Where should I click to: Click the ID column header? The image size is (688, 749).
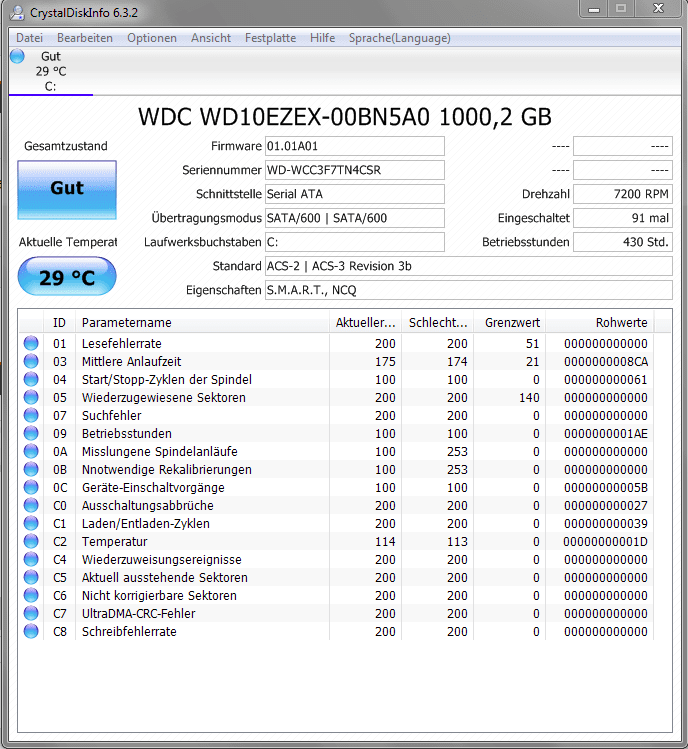point(59,322)
